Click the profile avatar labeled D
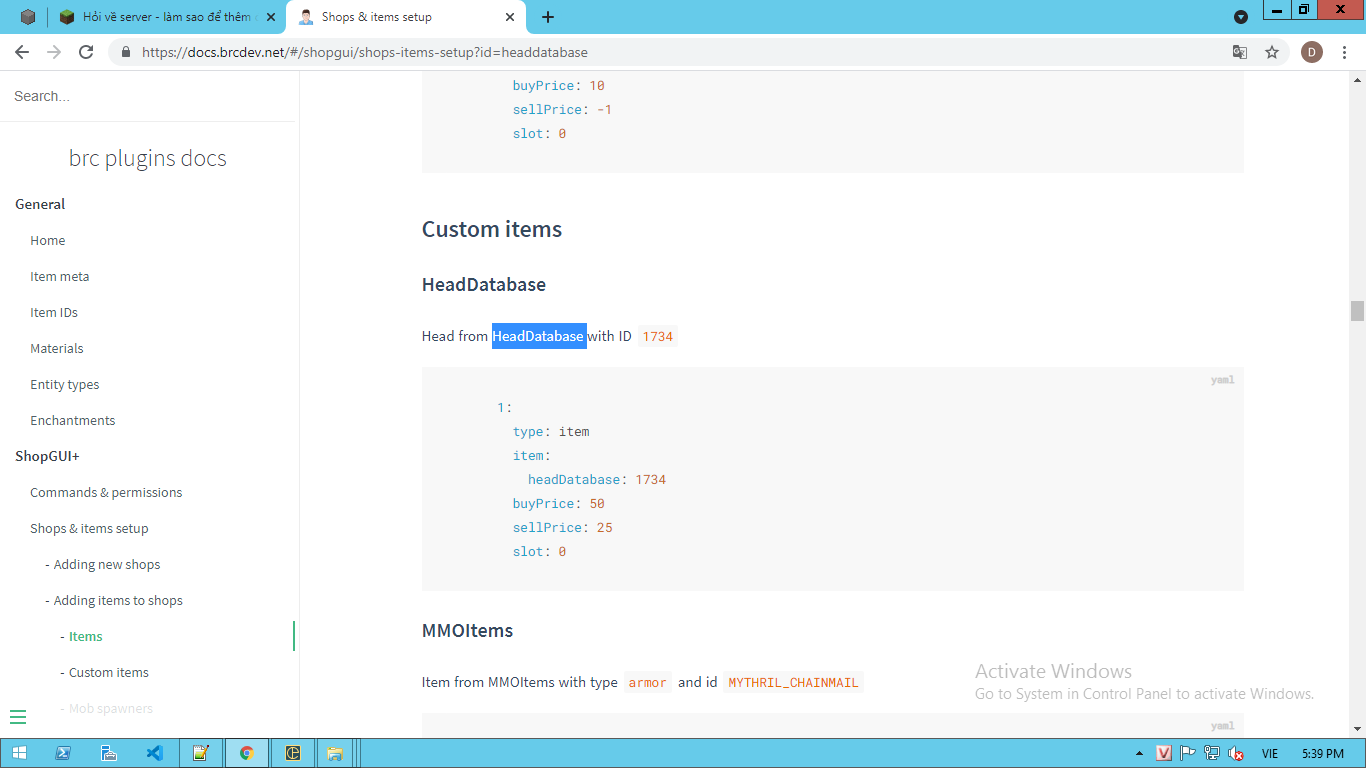 [1311, 52]
